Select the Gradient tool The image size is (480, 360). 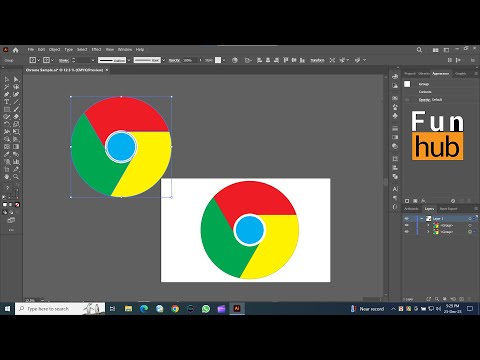[16, 147]
